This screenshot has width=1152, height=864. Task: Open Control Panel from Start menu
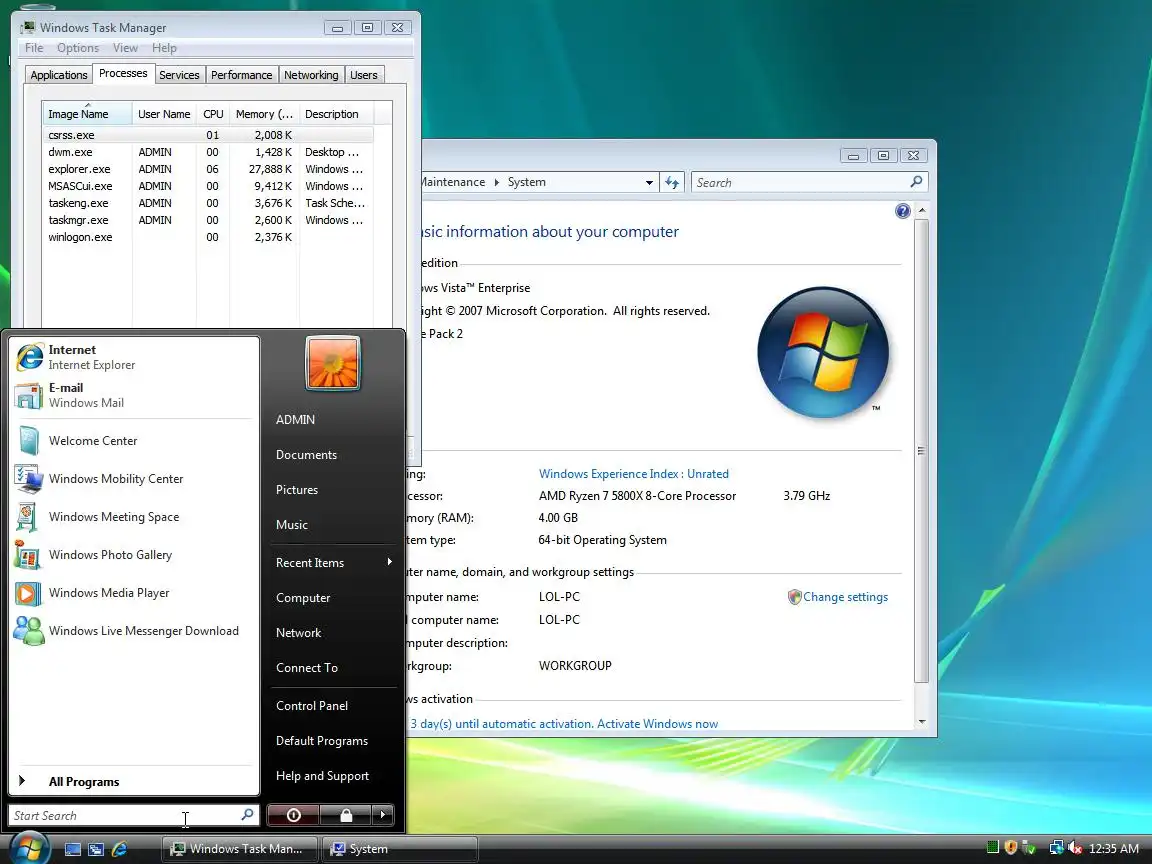312,706
